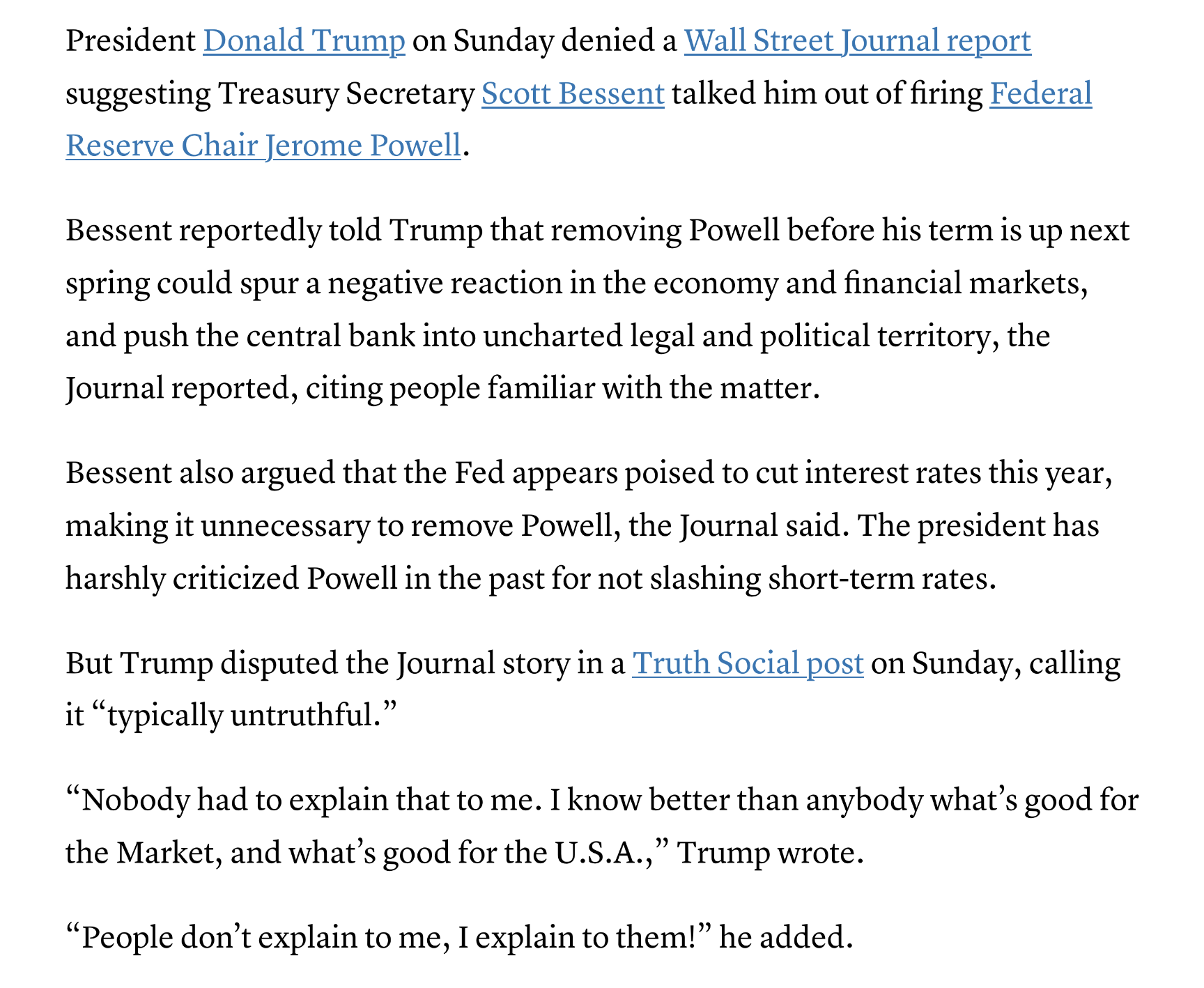The height and width of the screenshot is (988, 1204).
Task: Follow the Scott Bessent link
Action: point(573,93)
